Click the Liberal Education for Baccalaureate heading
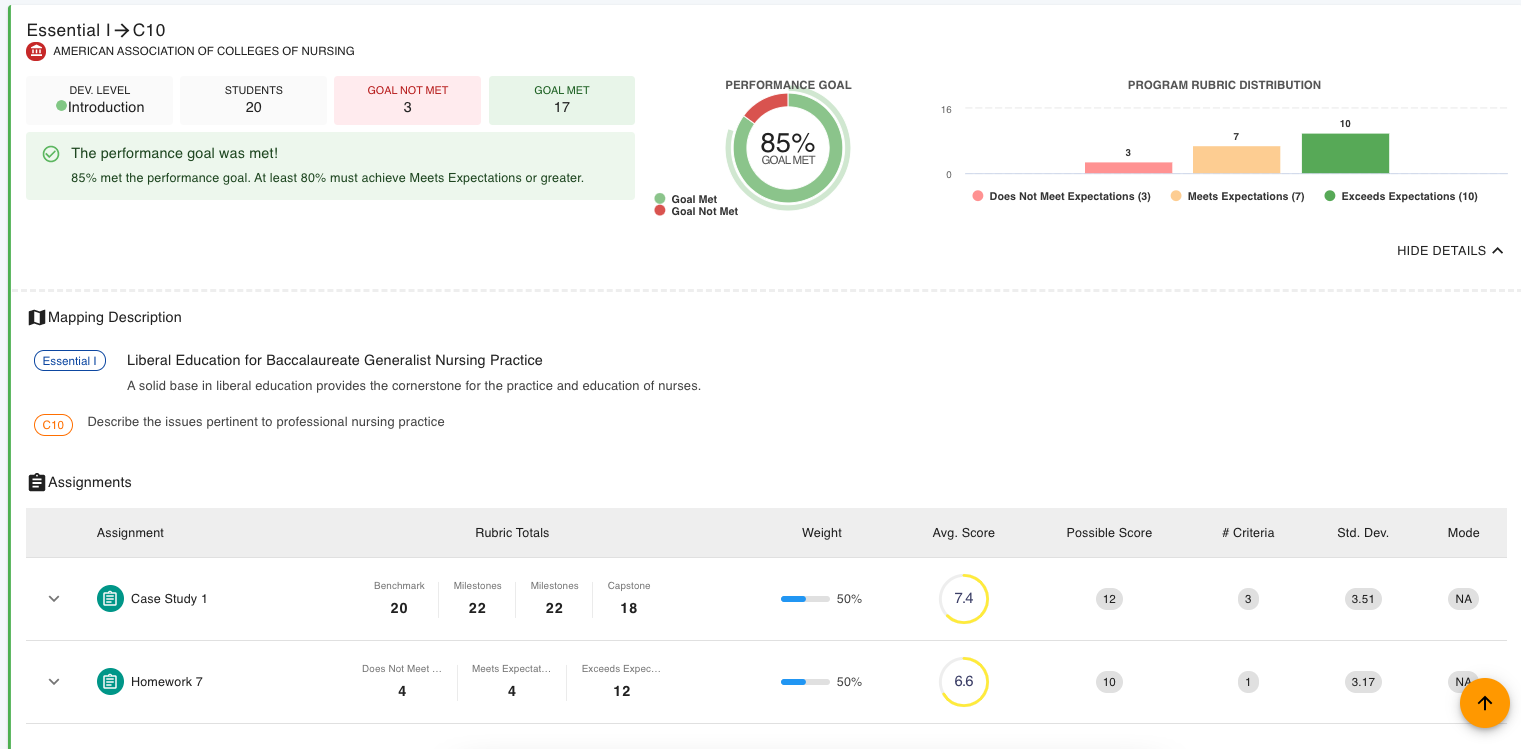Viewport: 1521px width, 749px height. coord(335,360)
